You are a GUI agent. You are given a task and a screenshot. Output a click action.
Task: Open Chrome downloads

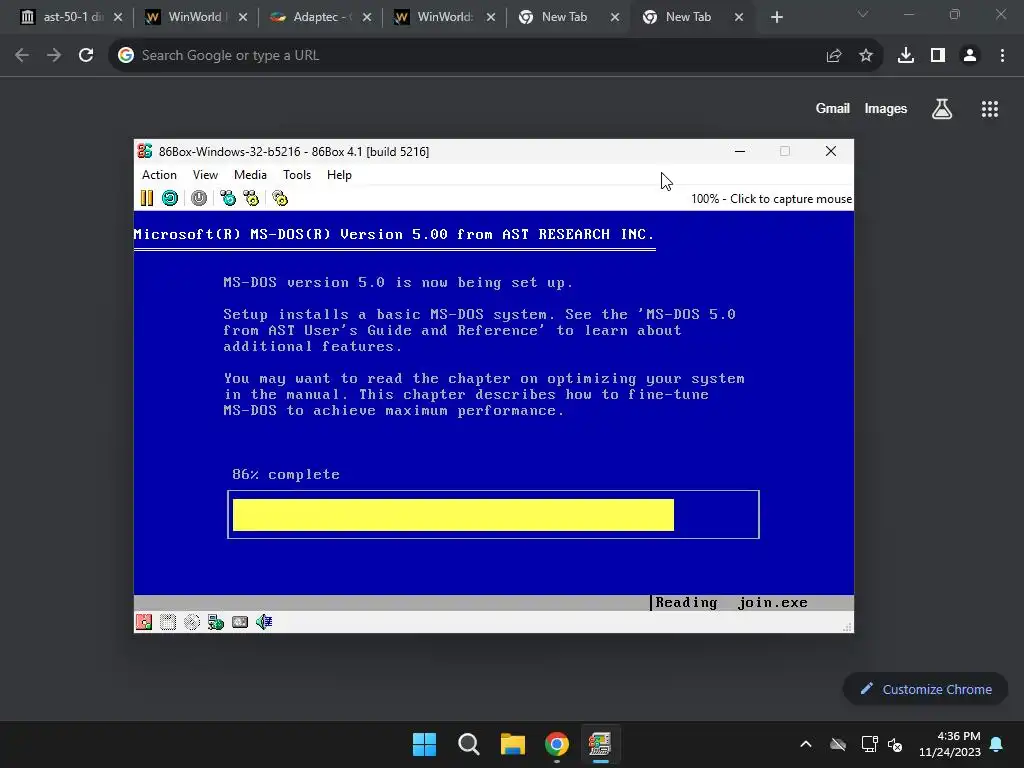tap(906, 56)
